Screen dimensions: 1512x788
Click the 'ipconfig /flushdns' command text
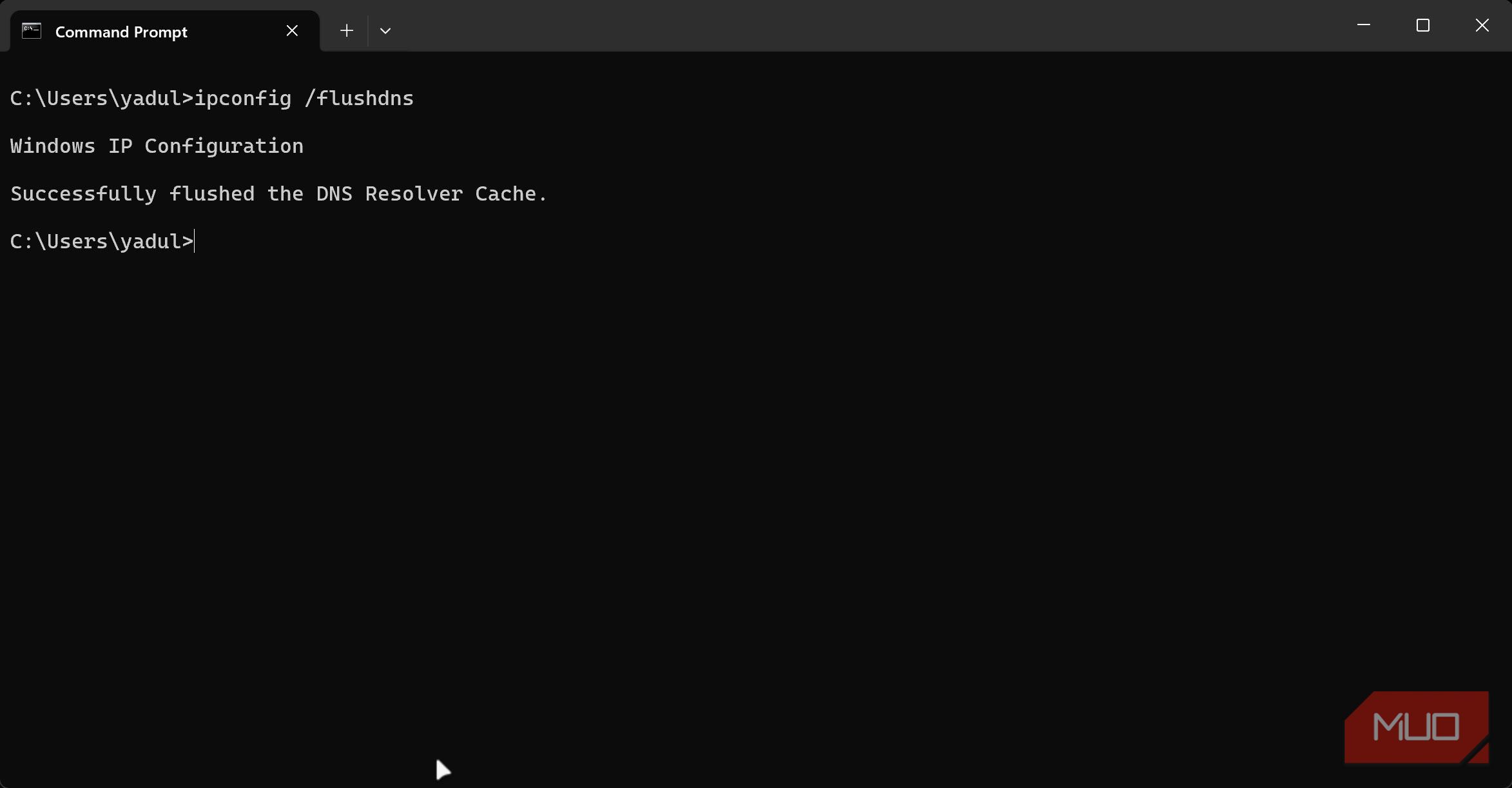304,99
